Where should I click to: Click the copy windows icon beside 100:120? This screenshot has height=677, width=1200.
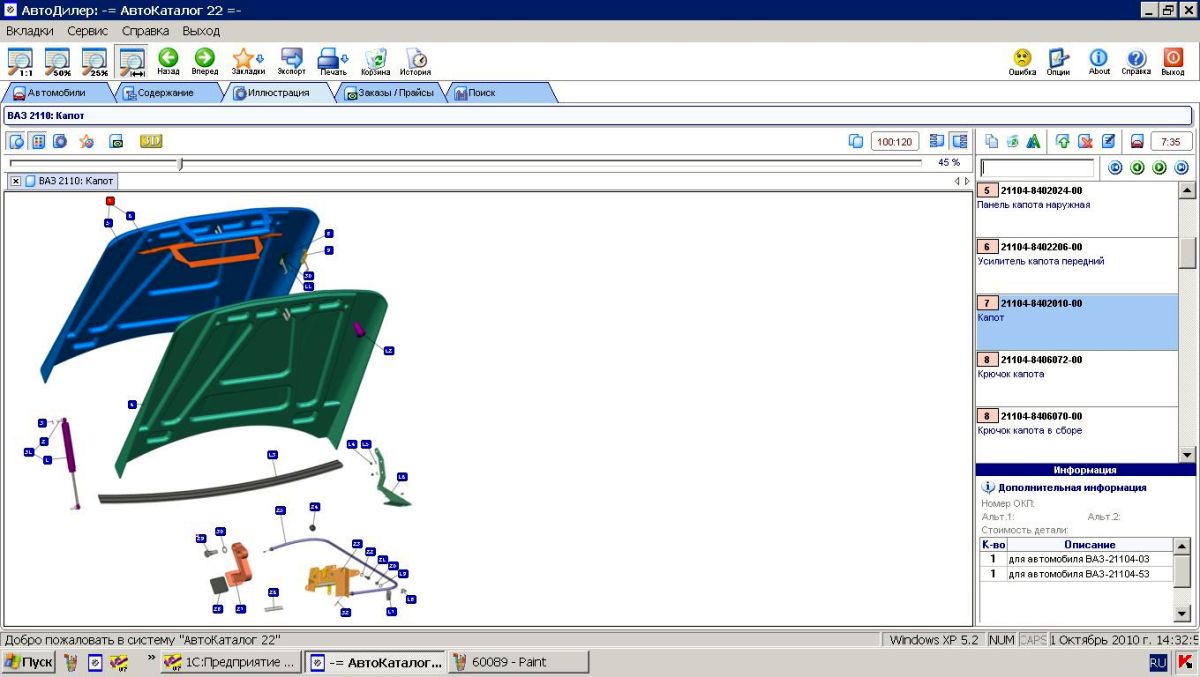pyautogui.click(x=856, y=141)
